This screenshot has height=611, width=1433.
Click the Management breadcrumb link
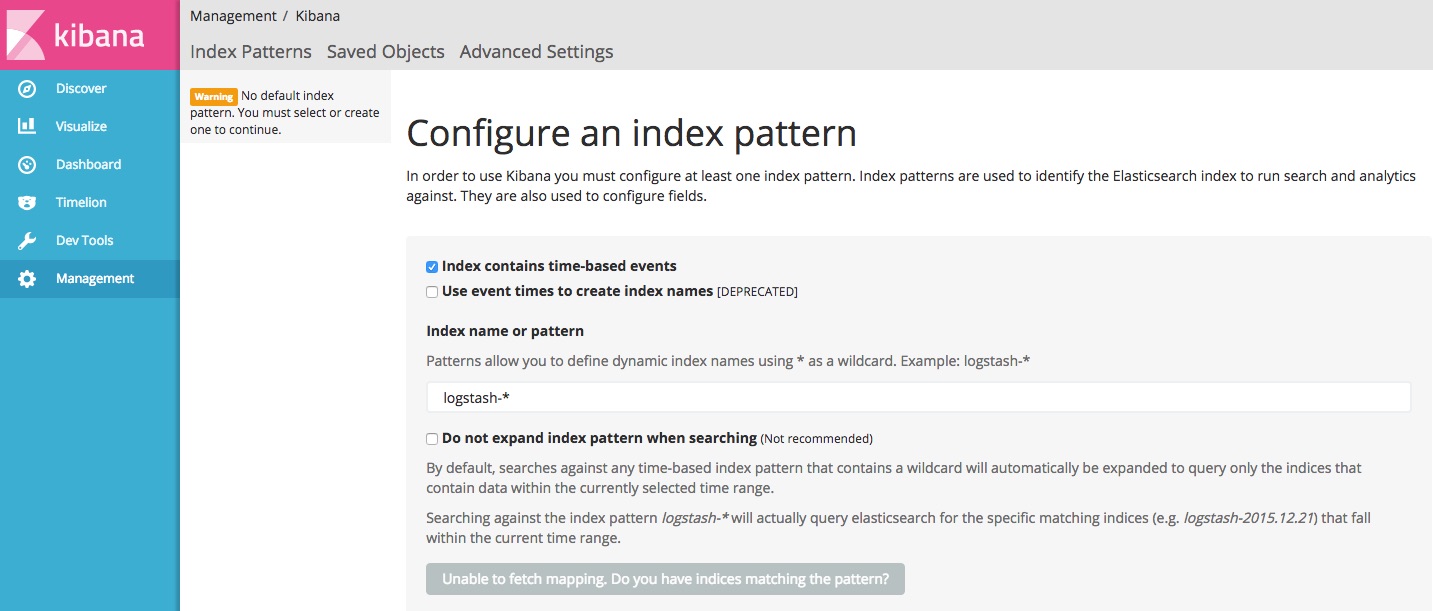233,16
